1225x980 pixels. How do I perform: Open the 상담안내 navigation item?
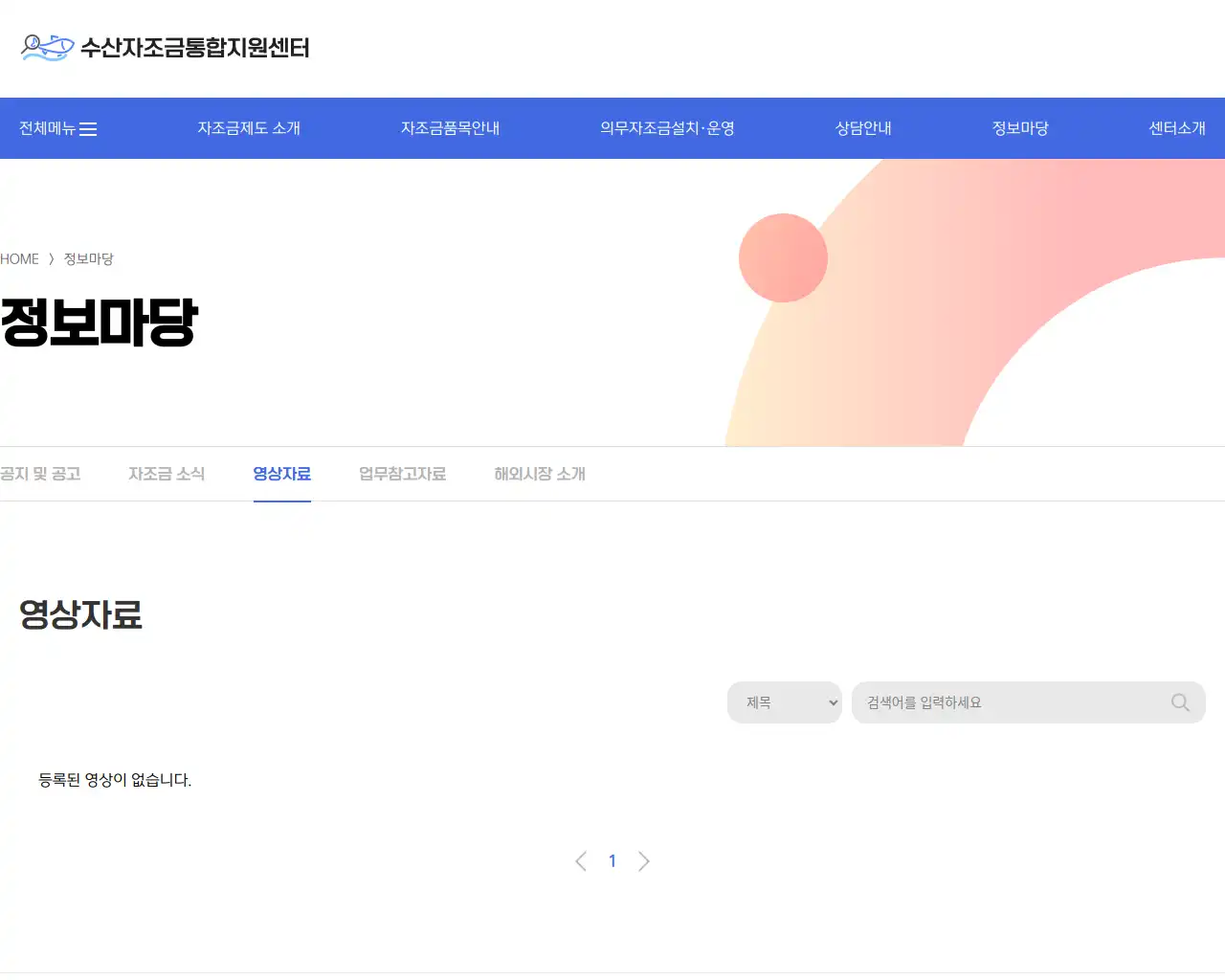click(x=861, y=127)
